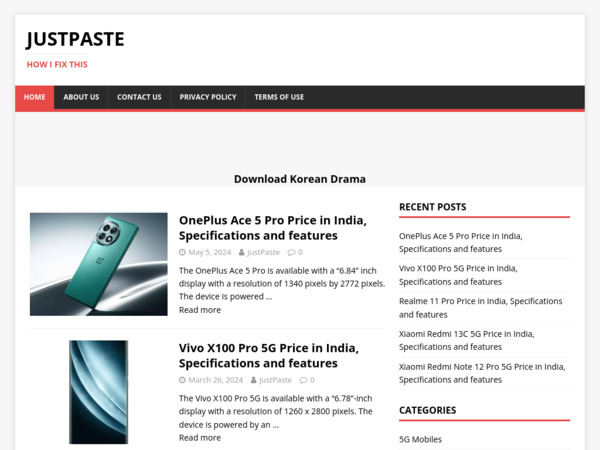Click comment bubble icon on Vivo post
Screen dimensions: 600x450
303,380
